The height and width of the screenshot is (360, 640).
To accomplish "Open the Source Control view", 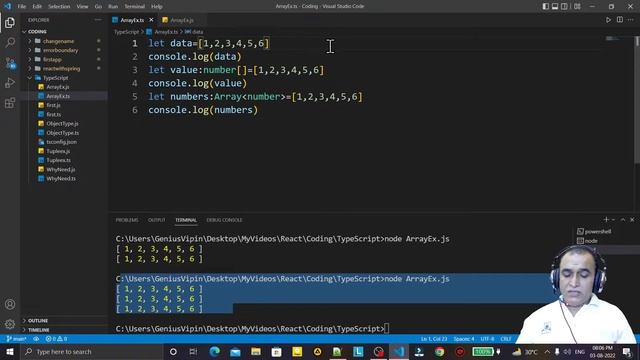I will coord(10,63).
